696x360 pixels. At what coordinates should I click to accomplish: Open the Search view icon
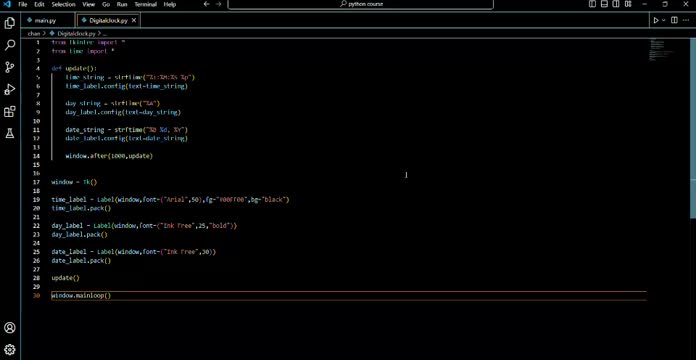click(10, 45)
